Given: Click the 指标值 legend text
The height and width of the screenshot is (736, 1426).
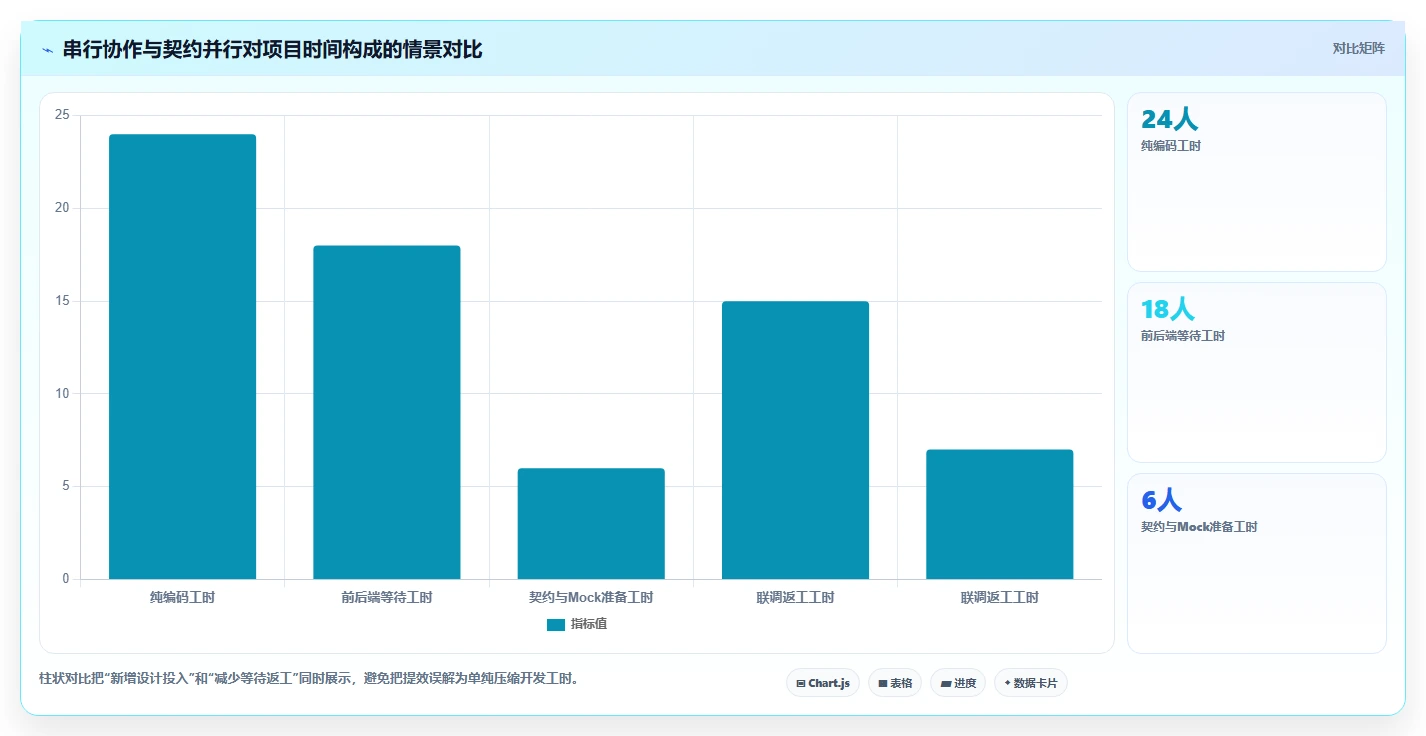Looking at the screenshot, I should (x=589, y=624).
